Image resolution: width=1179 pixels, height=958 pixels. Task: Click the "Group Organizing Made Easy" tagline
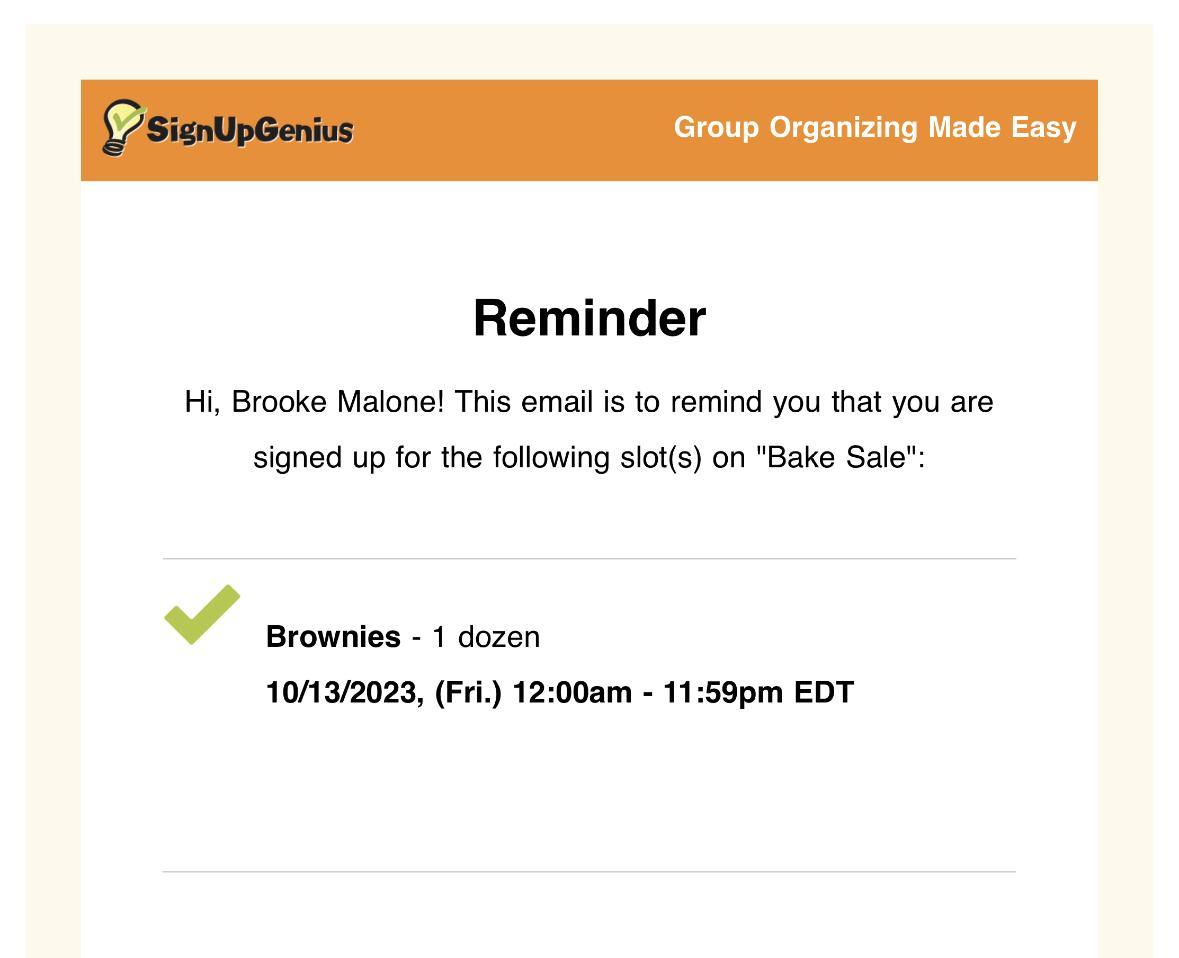(874, 128)
